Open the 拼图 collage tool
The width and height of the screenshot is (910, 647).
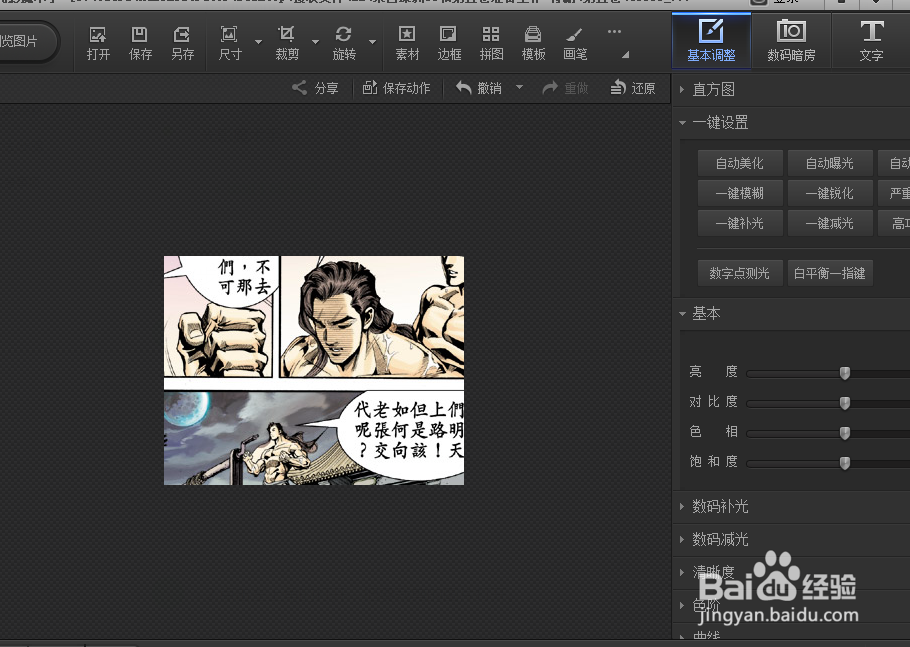click(491, 44)
